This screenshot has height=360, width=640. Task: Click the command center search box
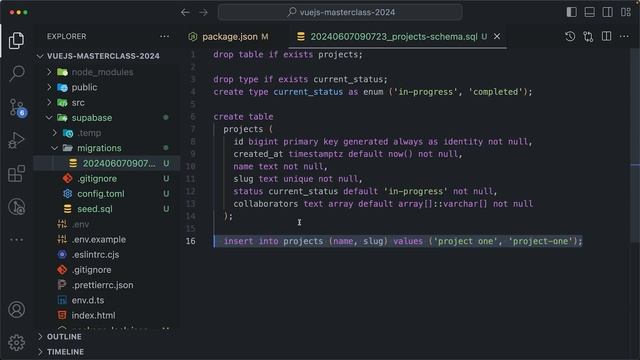[x=340, y=12]
